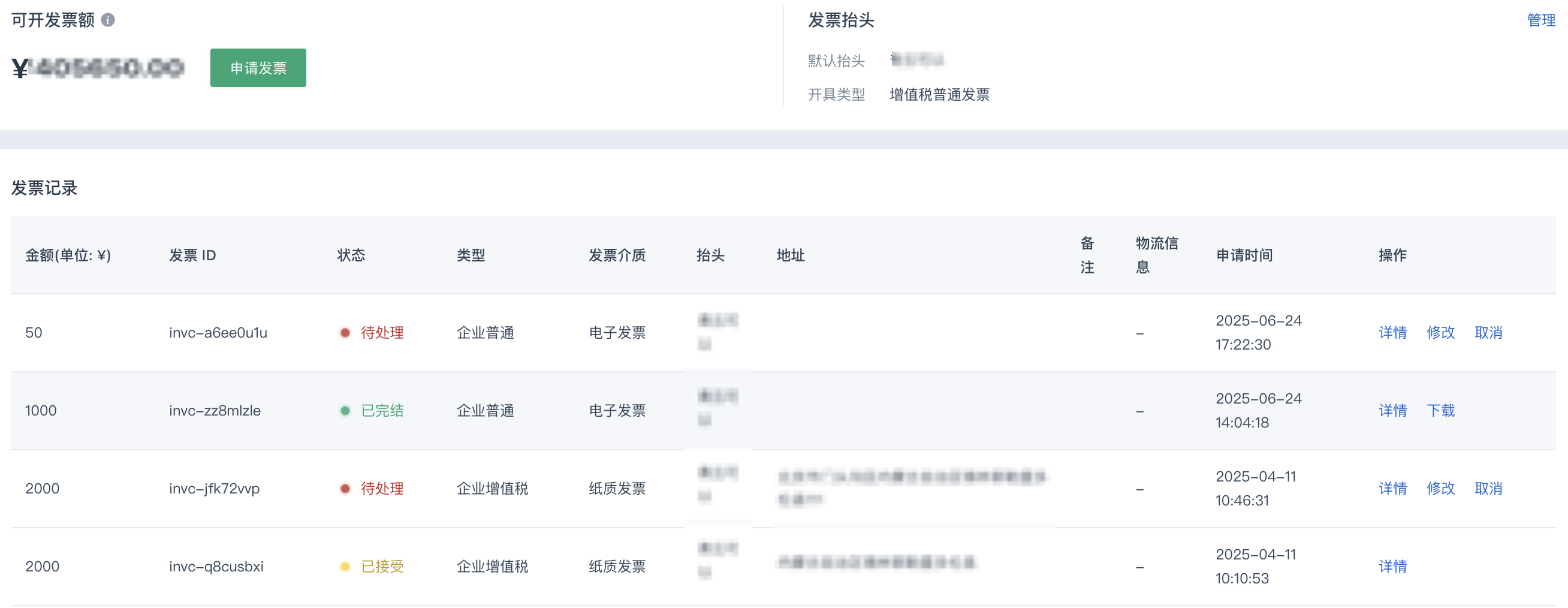Click 取消 for invoice invc-a6ee0u1u
Screen dimensions: 1568x608
click(1488, 333)
